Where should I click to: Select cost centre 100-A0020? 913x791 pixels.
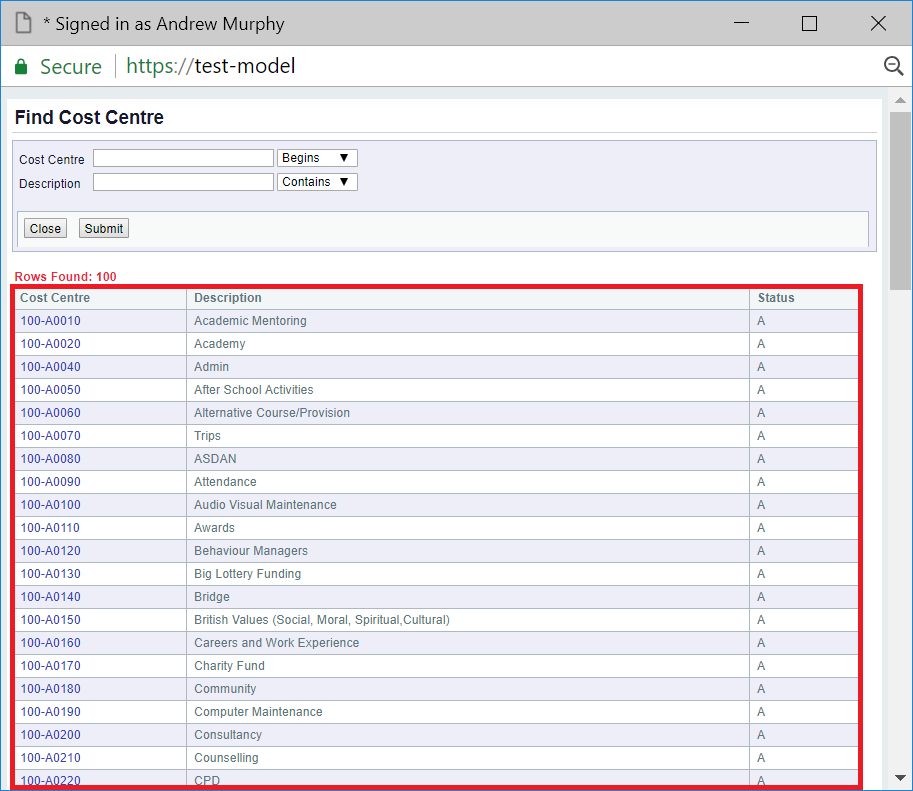(51, 344)
